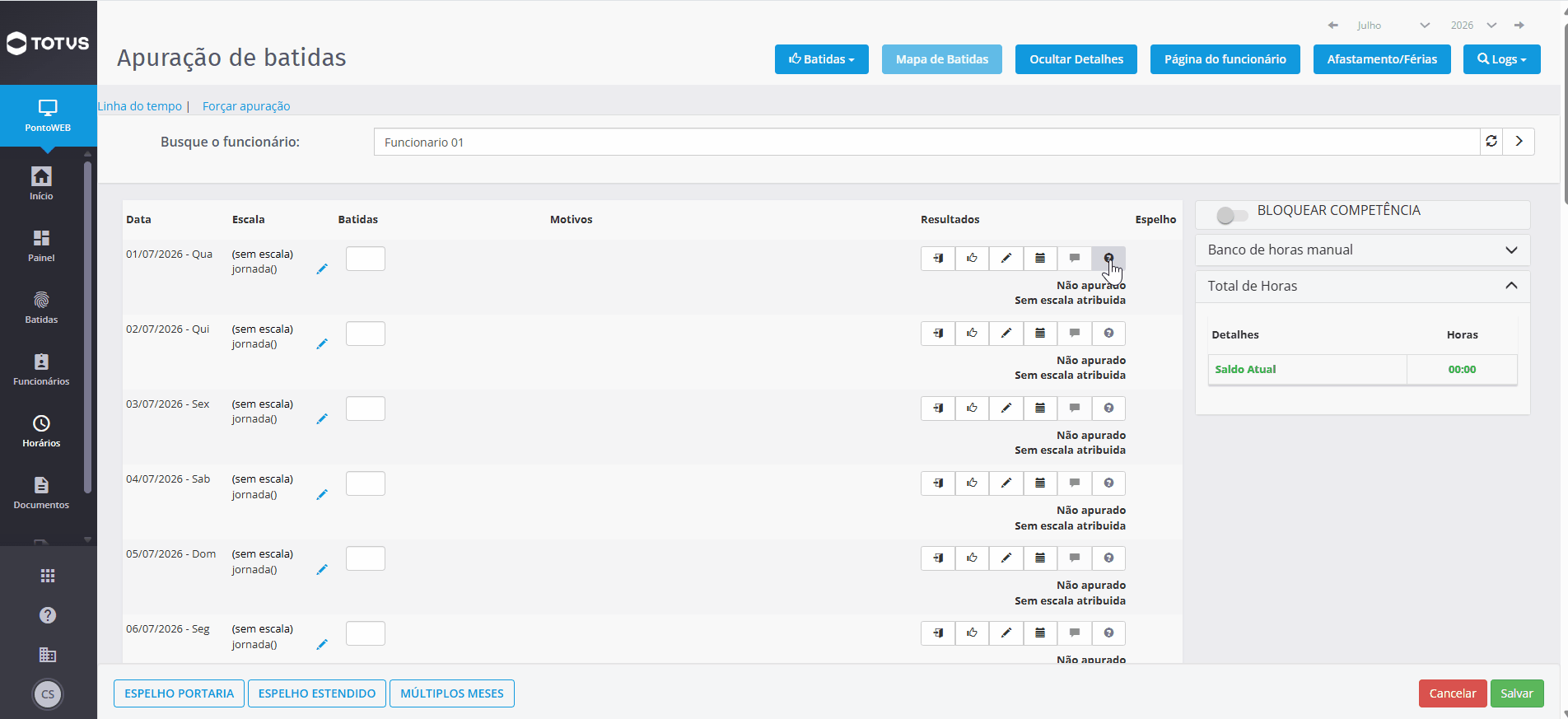This screenshot has width=1568, height=719.
Task: Go to Início in sidebar
Action: click(x=41, y=184)
